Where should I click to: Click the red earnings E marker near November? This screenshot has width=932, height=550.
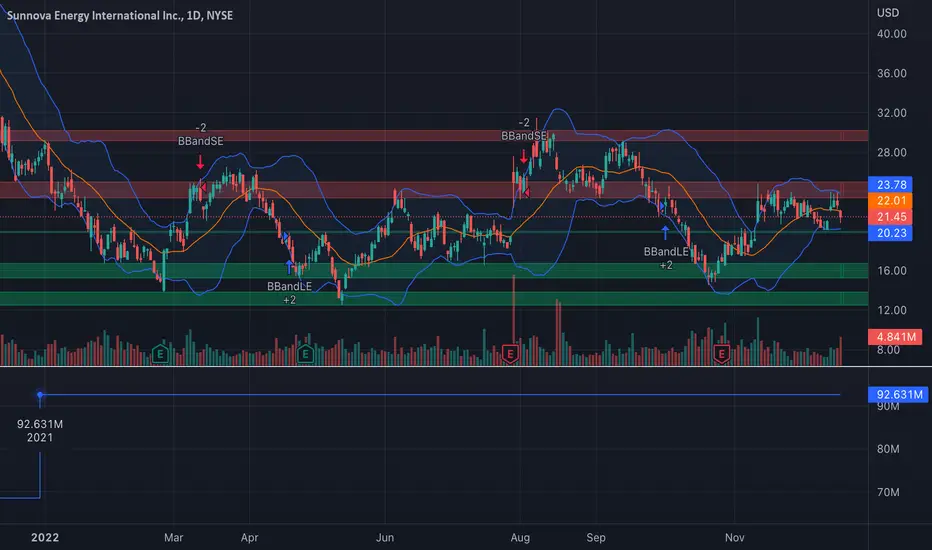pos(722,354)
